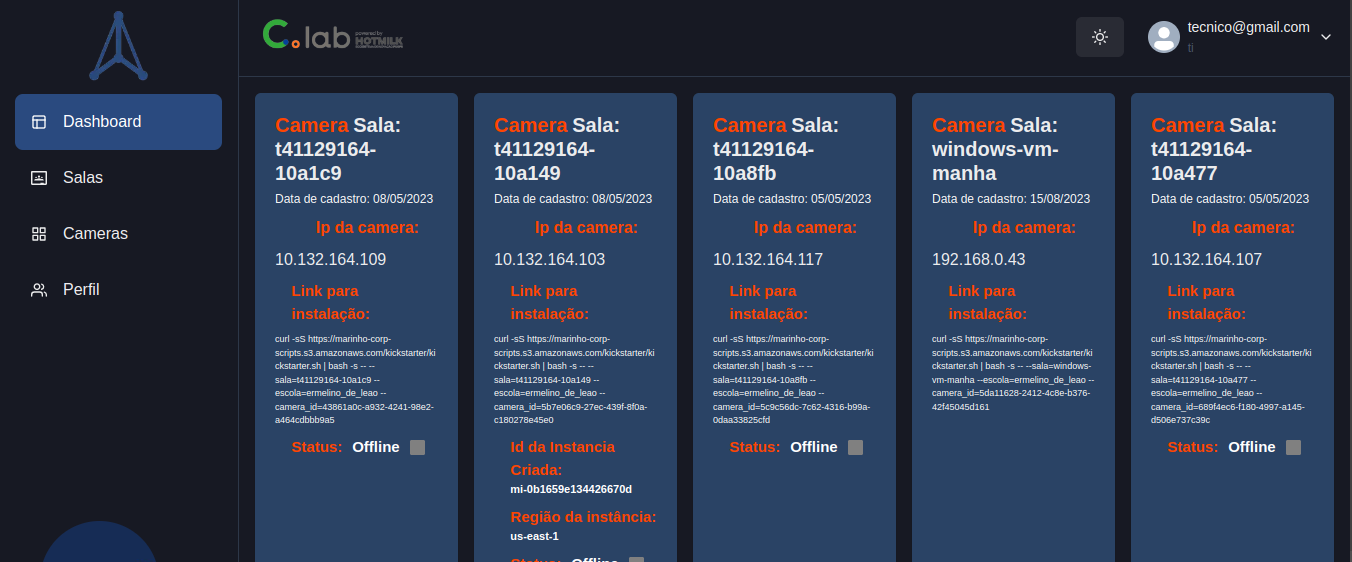Click status indicator for camera 10a8fb
The width and height of the screenshot is (1352, 562).
856,447
